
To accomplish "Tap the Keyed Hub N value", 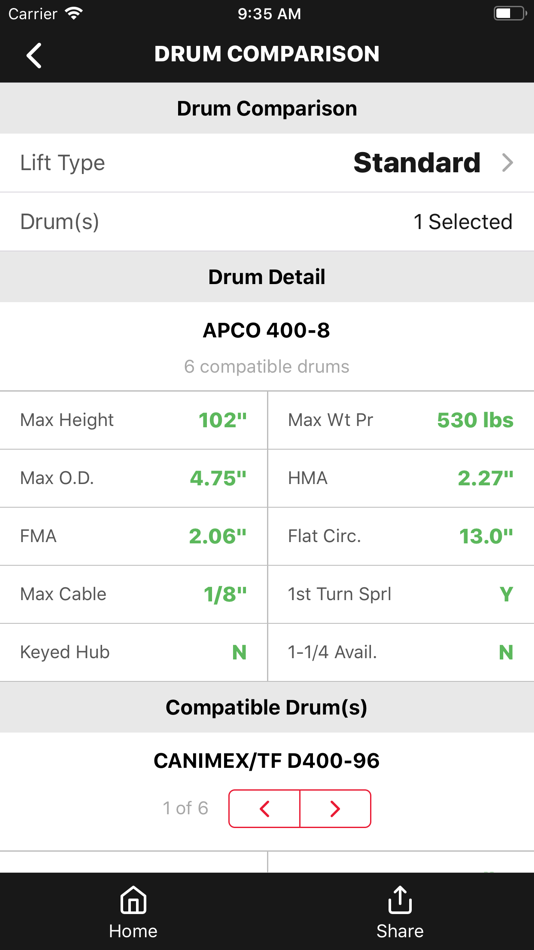I will pyautogui.click(x=239, y=653).
